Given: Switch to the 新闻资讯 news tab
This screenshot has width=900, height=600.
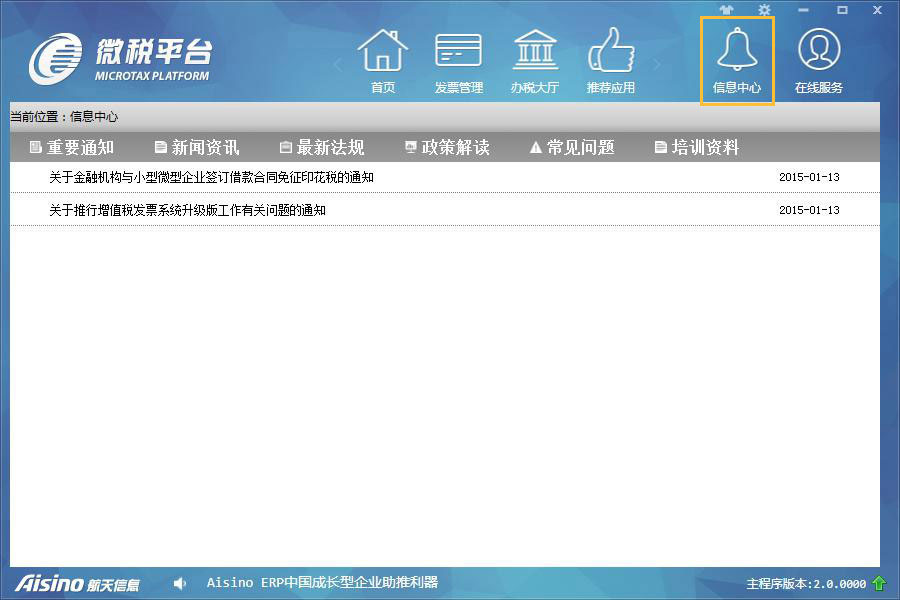Looking at the screenshot, I should [197, 146].
